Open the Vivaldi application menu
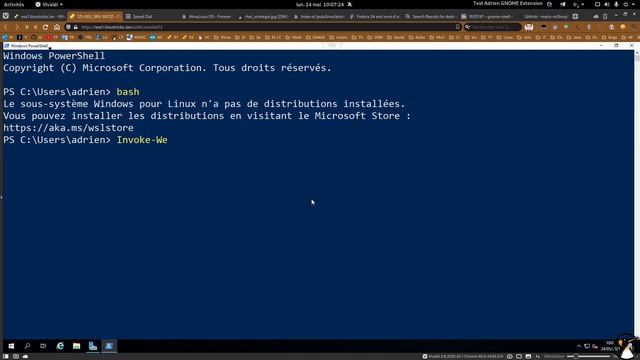Viewport: 640px width, 360px height. (49, 4)
